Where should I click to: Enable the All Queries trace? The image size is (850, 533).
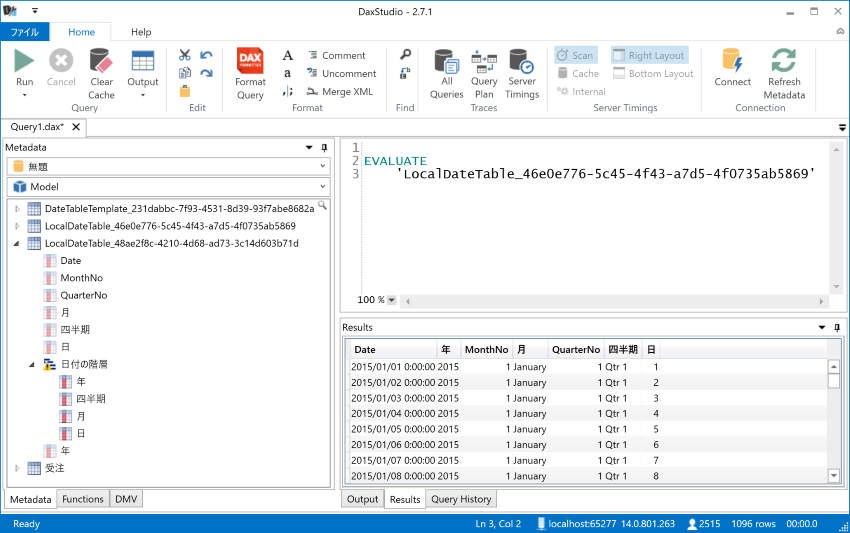point(447,74)
